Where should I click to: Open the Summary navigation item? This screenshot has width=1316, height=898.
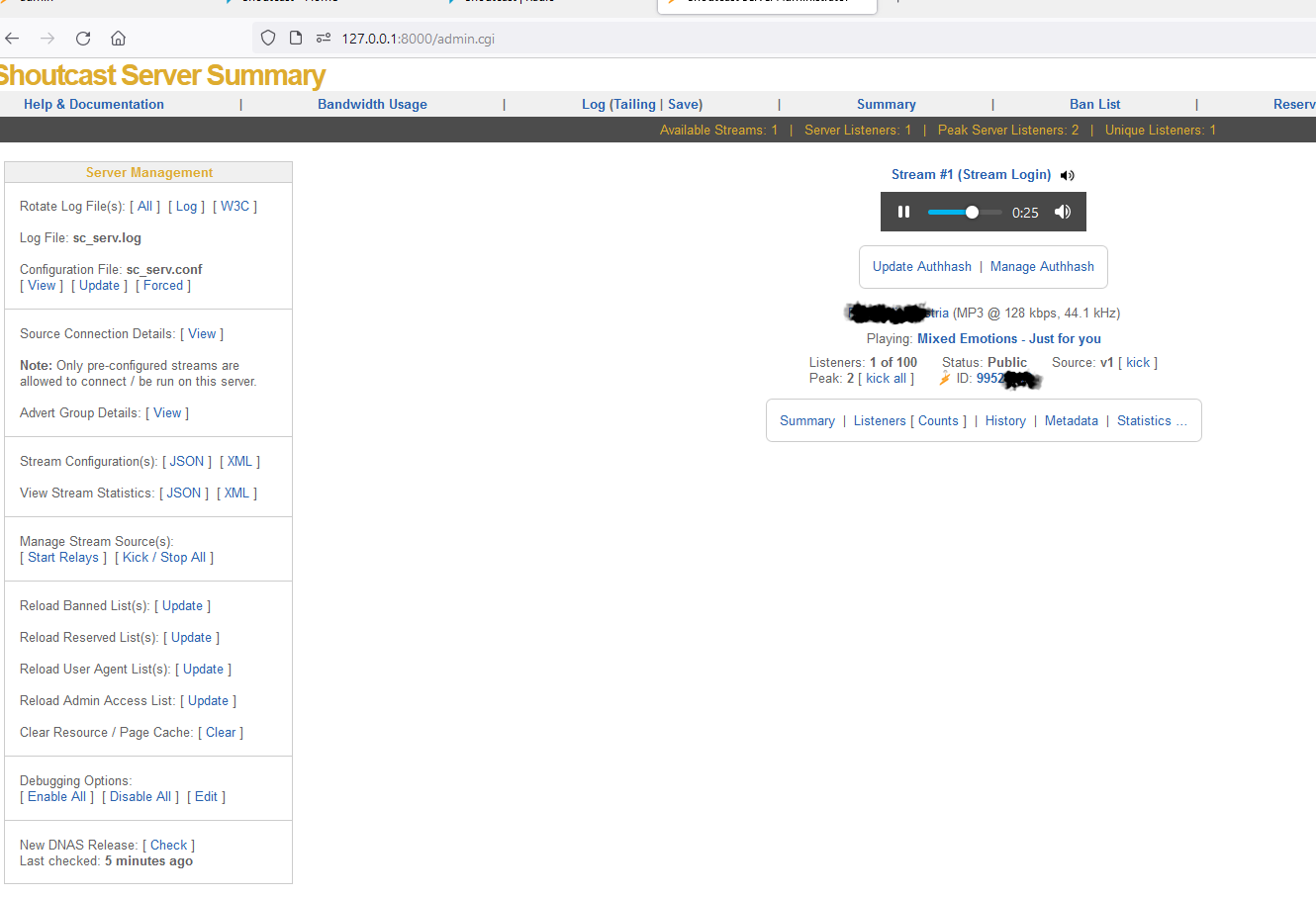[x=887, y=104]
